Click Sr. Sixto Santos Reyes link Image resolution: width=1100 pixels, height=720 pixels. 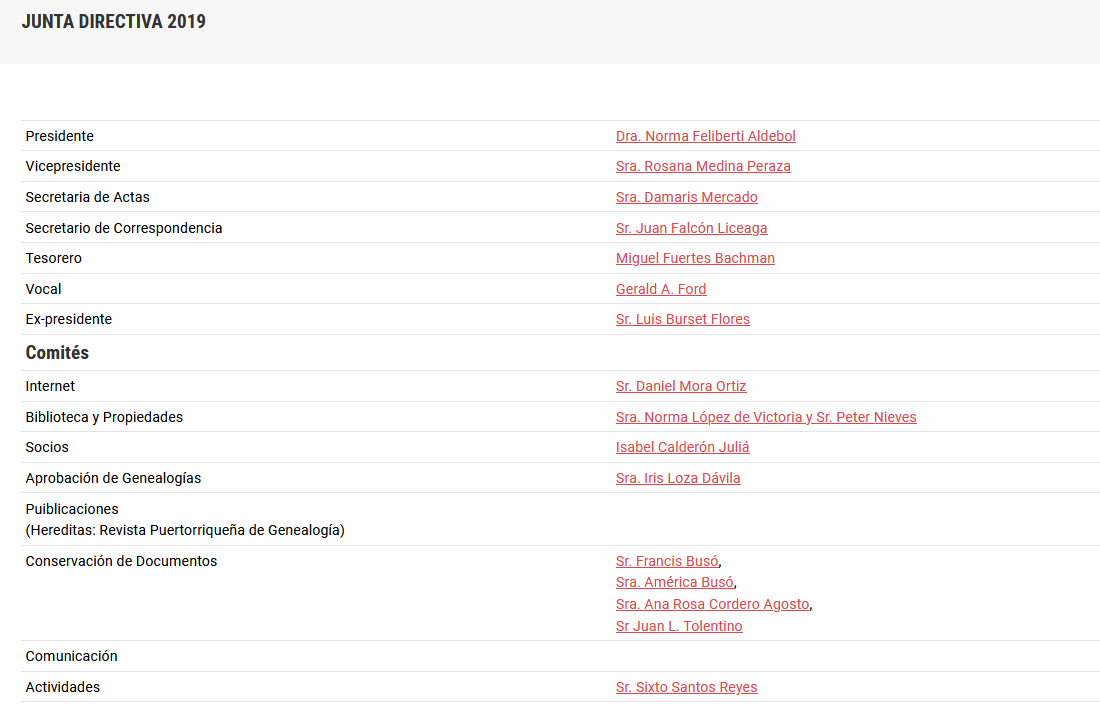click(686, 687)
